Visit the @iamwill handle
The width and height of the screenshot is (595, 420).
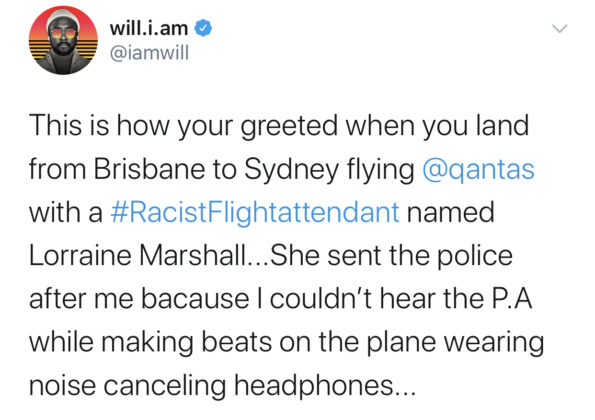[149, 53]
